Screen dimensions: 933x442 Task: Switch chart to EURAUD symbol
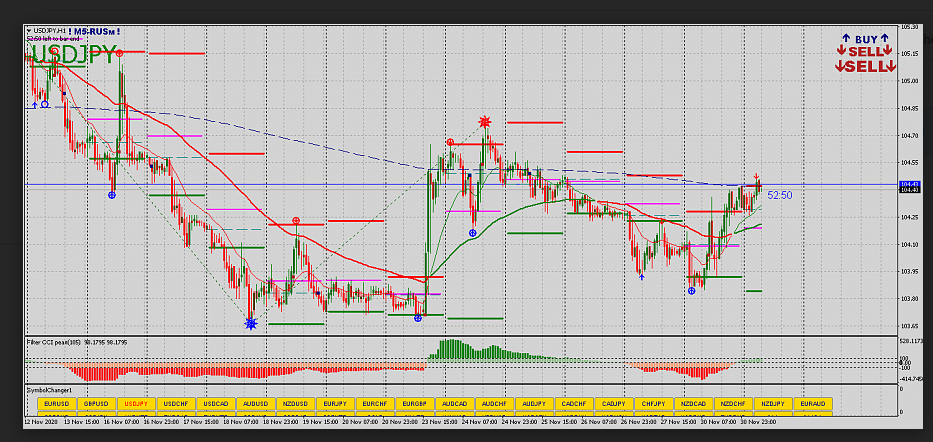[812, 403]
